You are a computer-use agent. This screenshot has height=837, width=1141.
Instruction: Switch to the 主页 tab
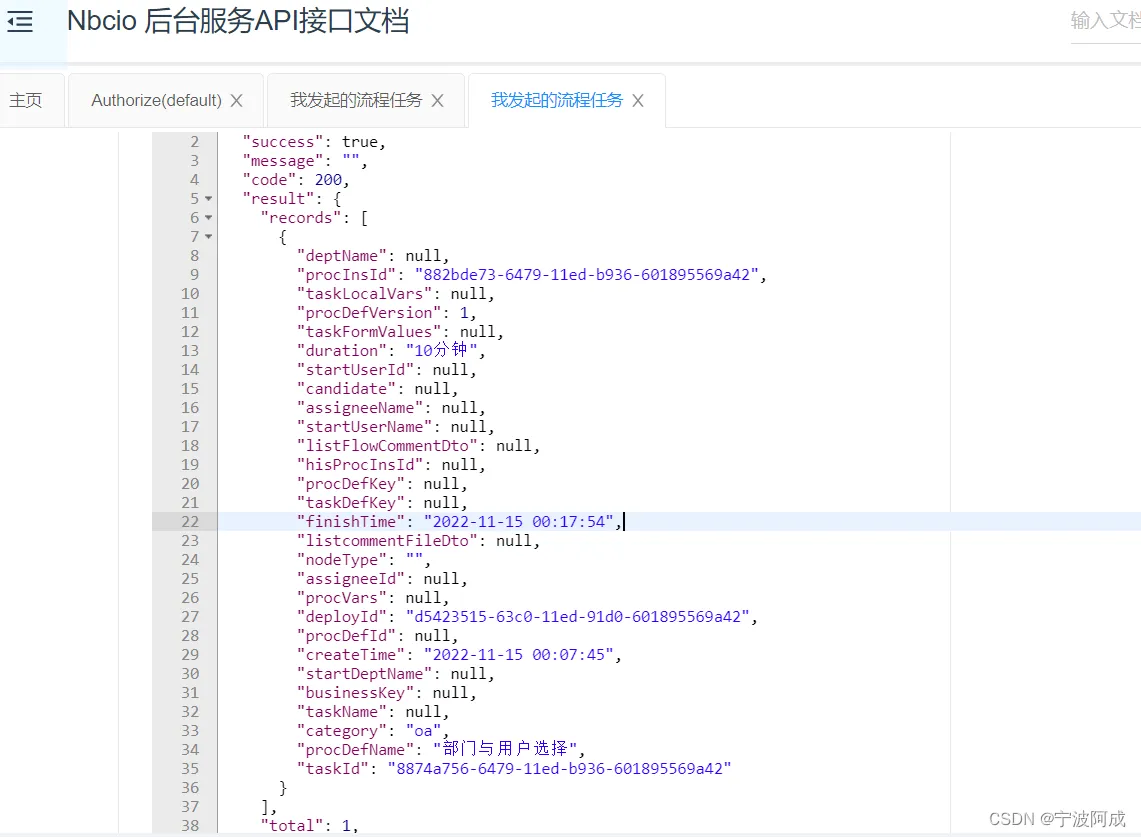pos(25,100)
